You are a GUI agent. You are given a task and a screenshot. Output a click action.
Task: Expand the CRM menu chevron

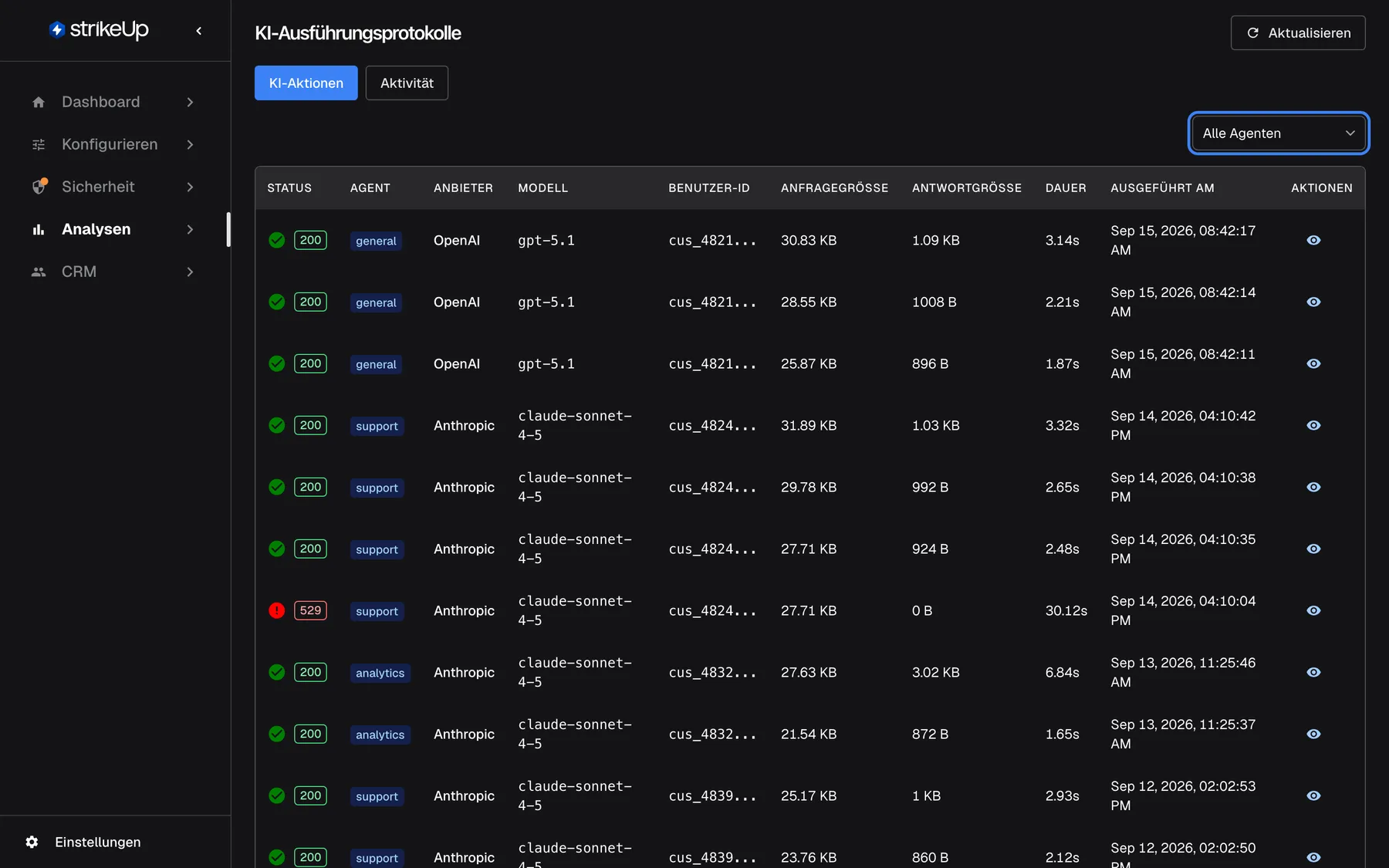190,272
